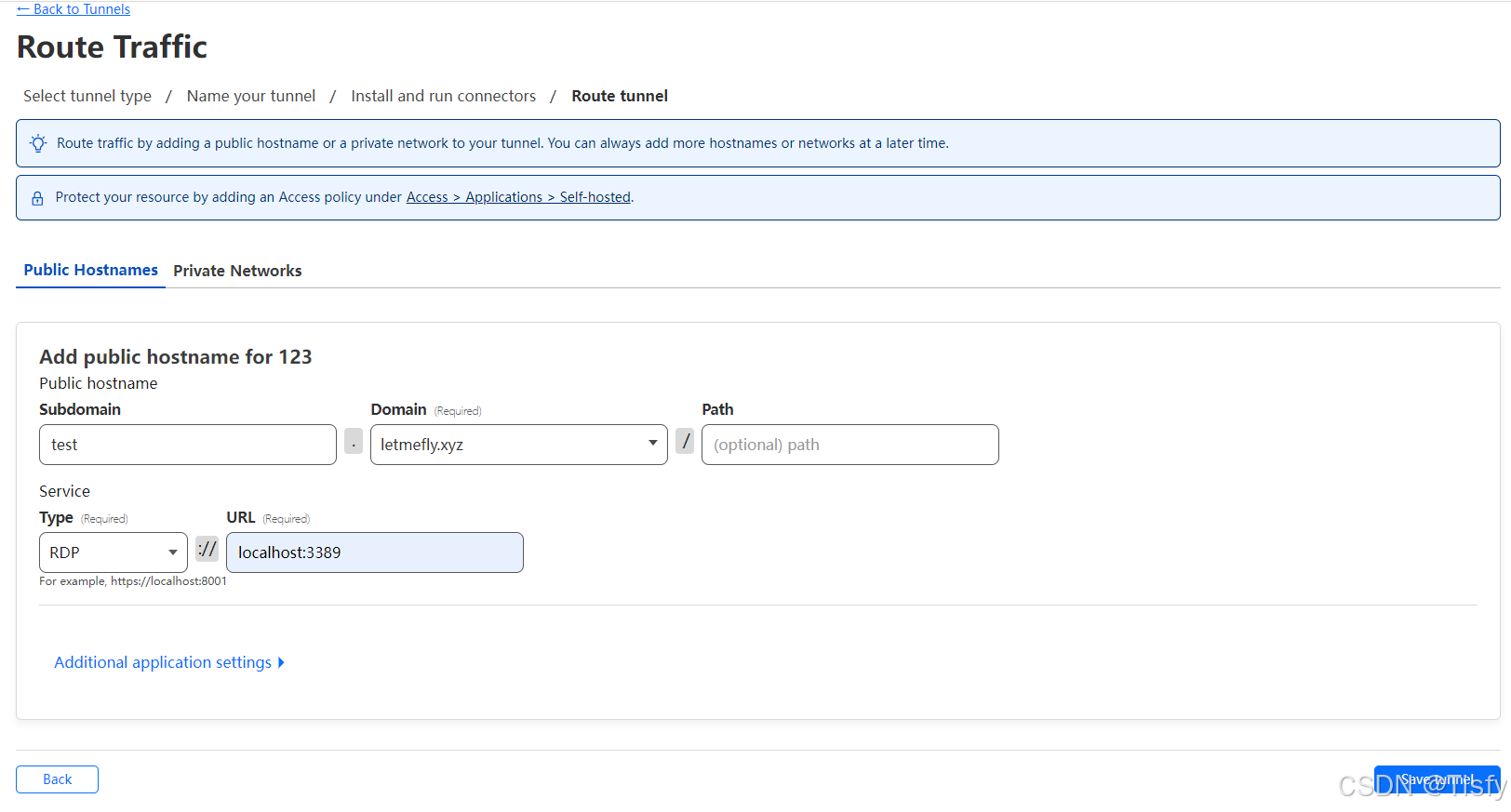Click the lightbulb tip icon
The height and width of the screenshot is (812, 1511).
tap(38, 143)
